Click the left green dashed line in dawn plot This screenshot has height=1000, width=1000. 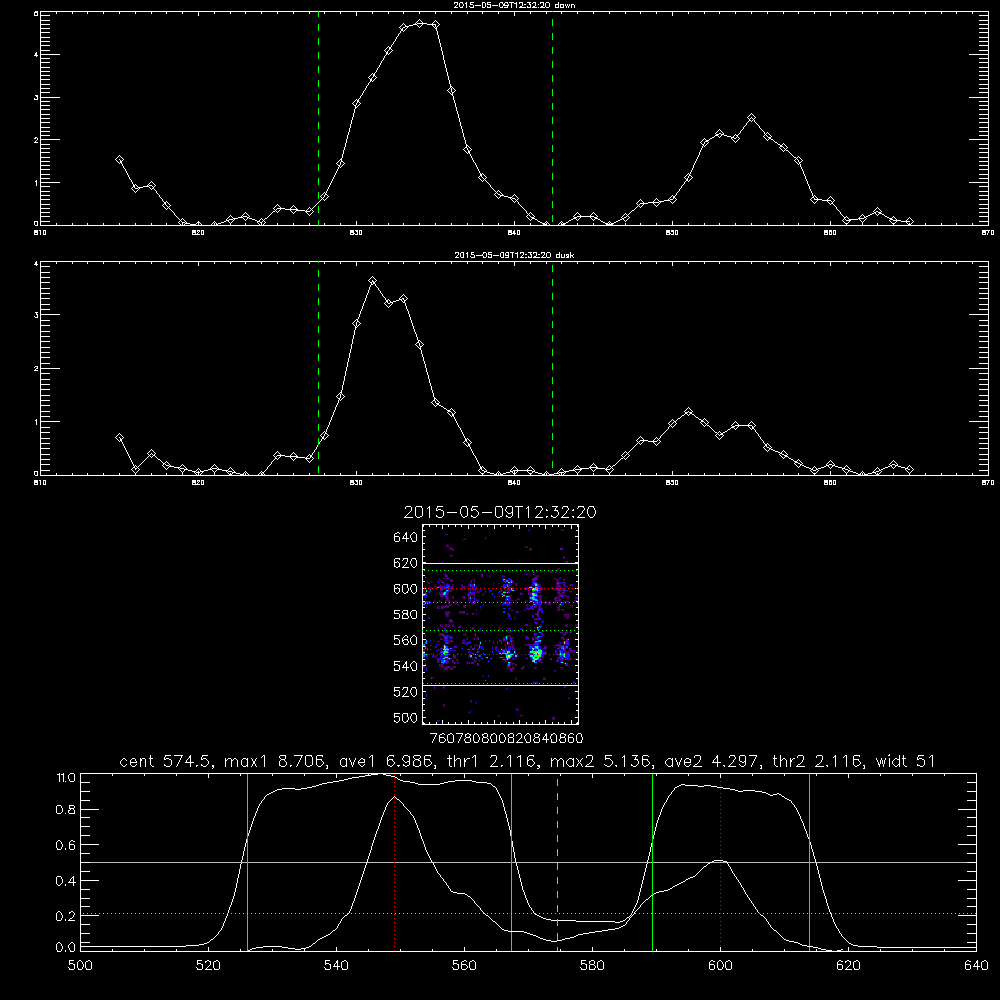pos(318,118)
